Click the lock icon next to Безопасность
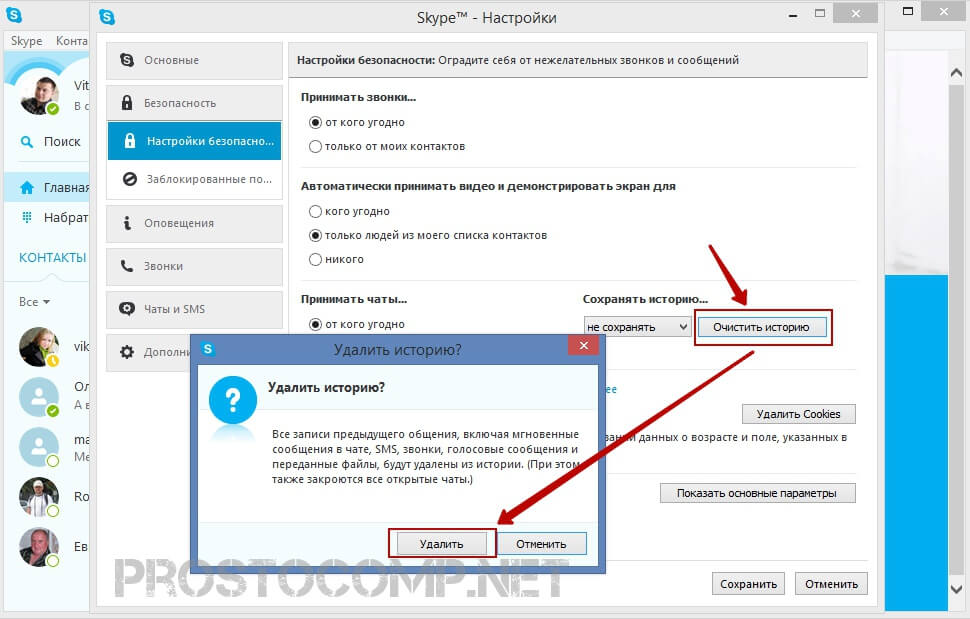 click(127, 103)
